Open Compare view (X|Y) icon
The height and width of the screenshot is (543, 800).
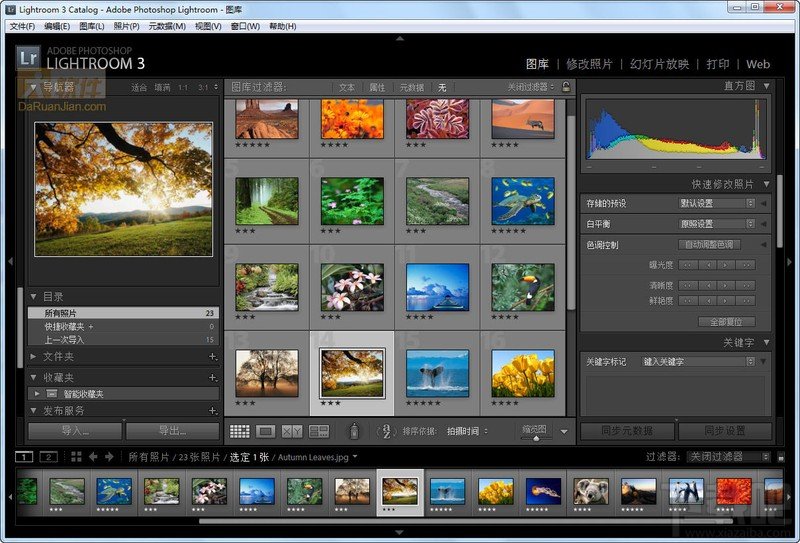point(292,431)
